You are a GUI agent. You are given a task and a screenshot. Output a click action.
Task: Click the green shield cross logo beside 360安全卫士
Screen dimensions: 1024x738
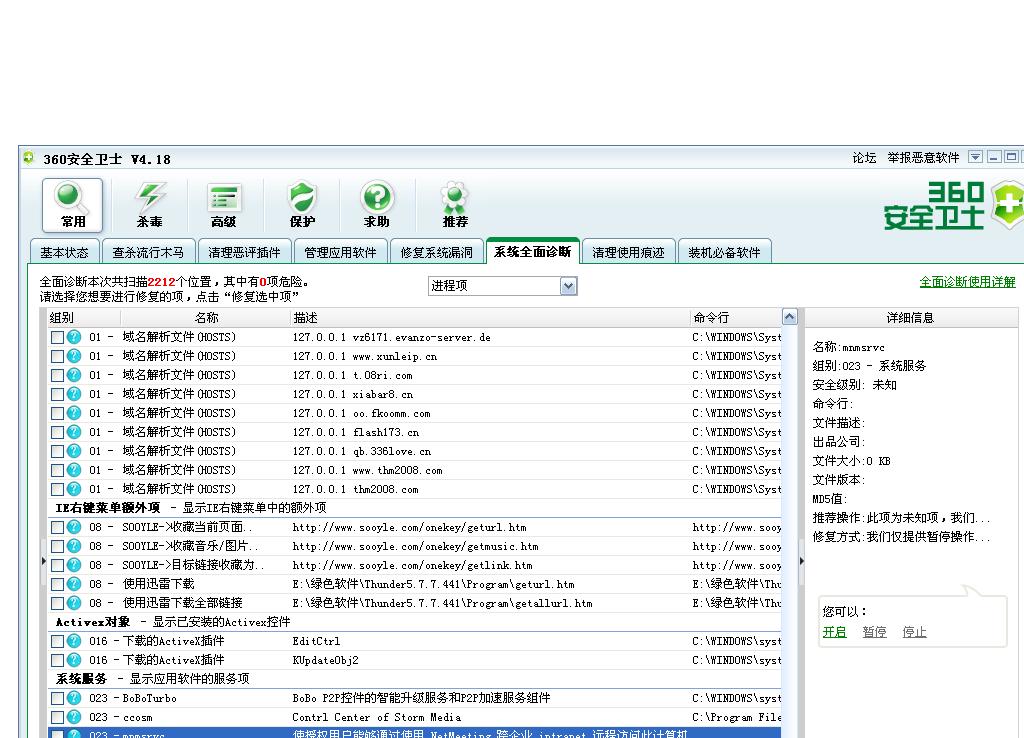tap(1008, 205)
